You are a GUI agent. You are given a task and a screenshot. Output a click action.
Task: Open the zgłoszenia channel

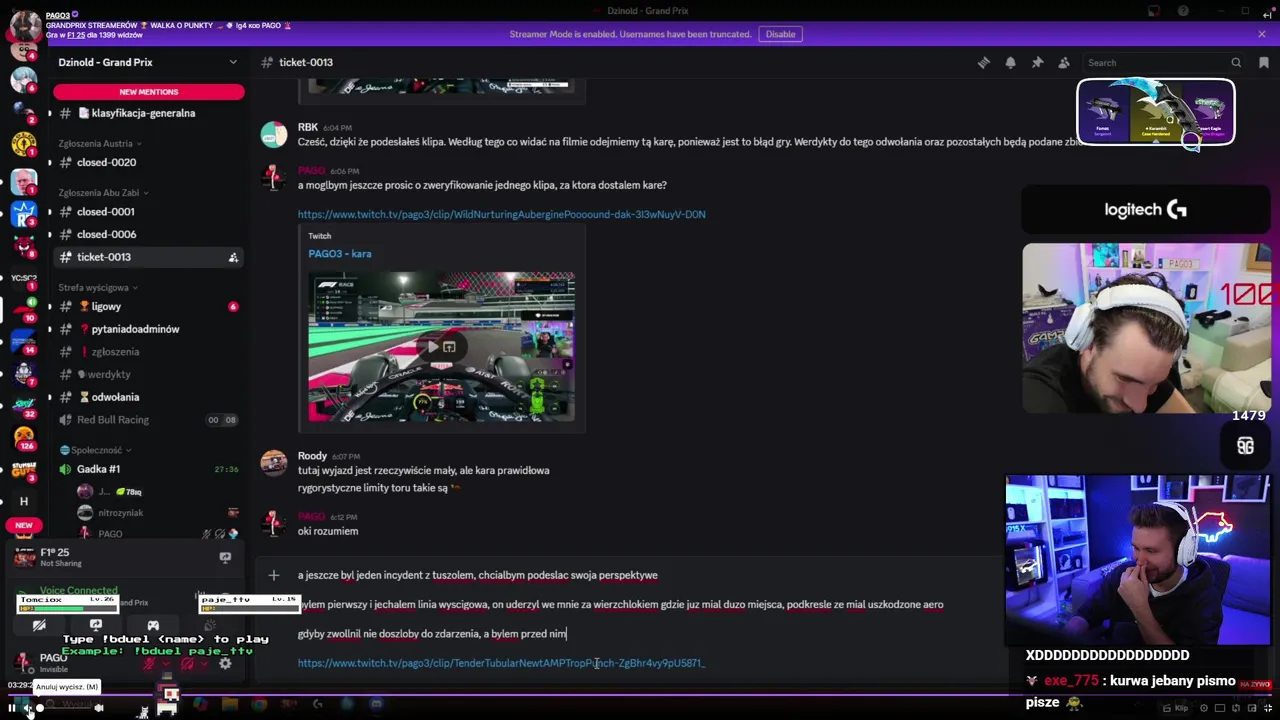point(148,352)
